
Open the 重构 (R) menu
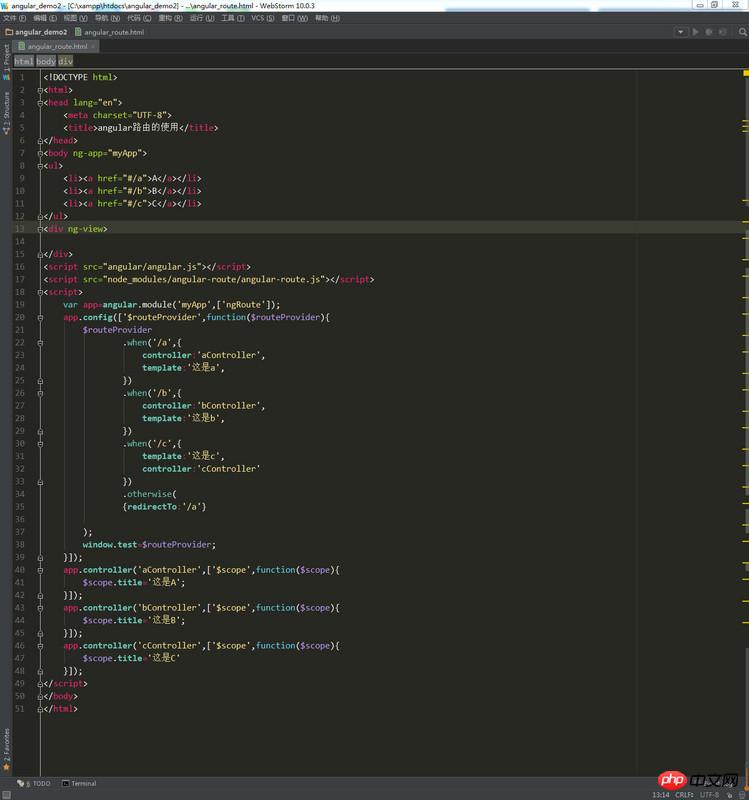point(170,18)
